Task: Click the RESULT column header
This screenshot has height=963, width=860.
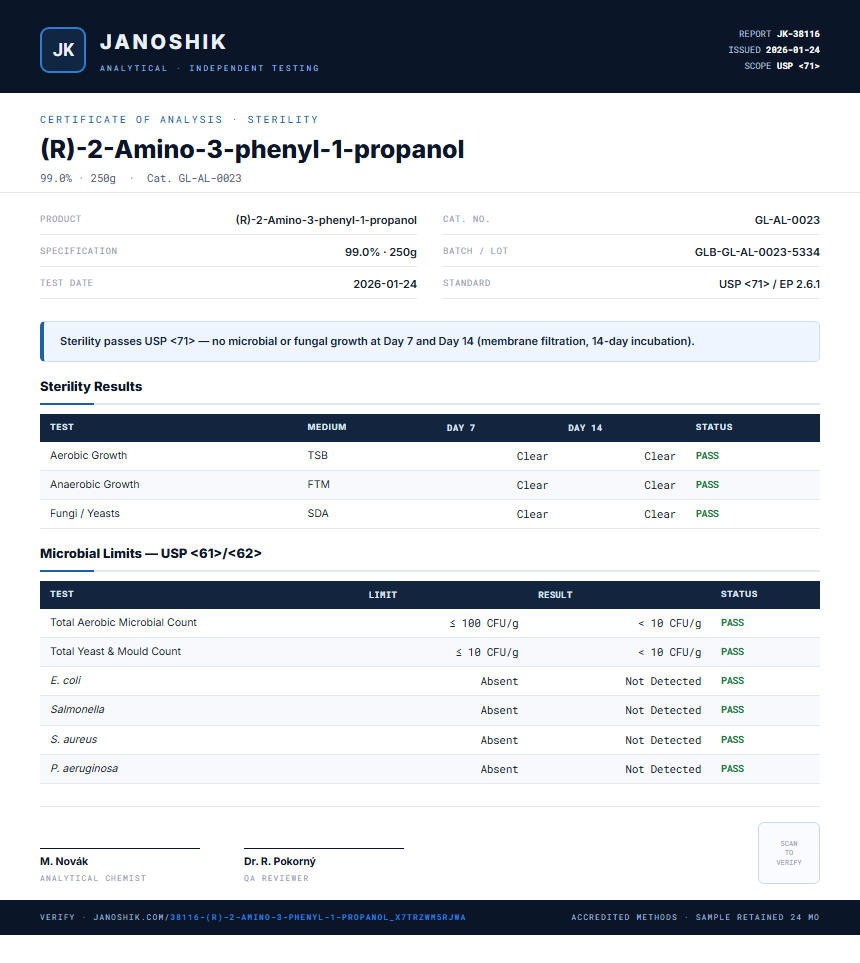Action: [555, 595]
